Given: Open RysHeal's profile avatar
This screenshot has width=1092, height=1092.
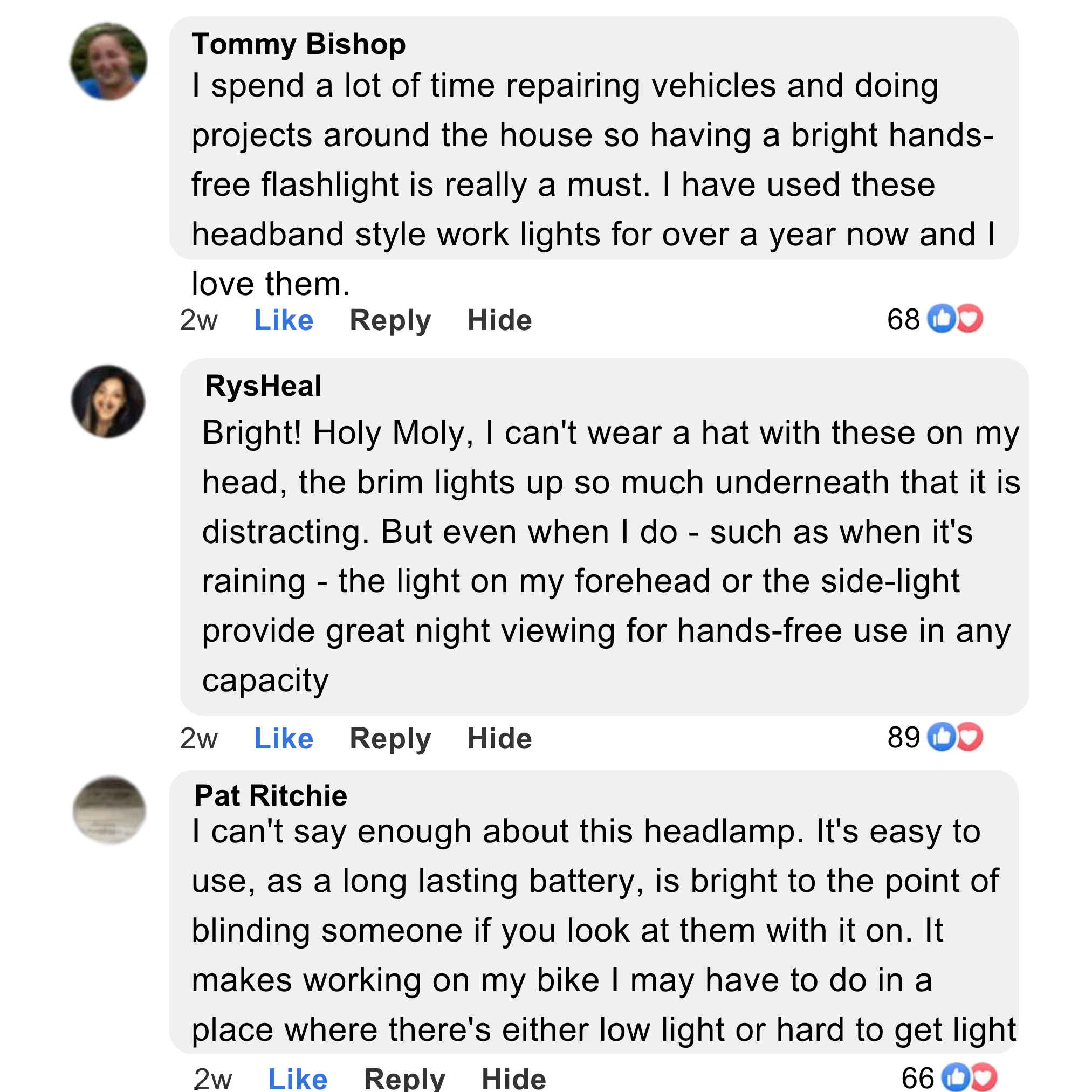Looking at the screenshot, I should click(x=108, y=401).
